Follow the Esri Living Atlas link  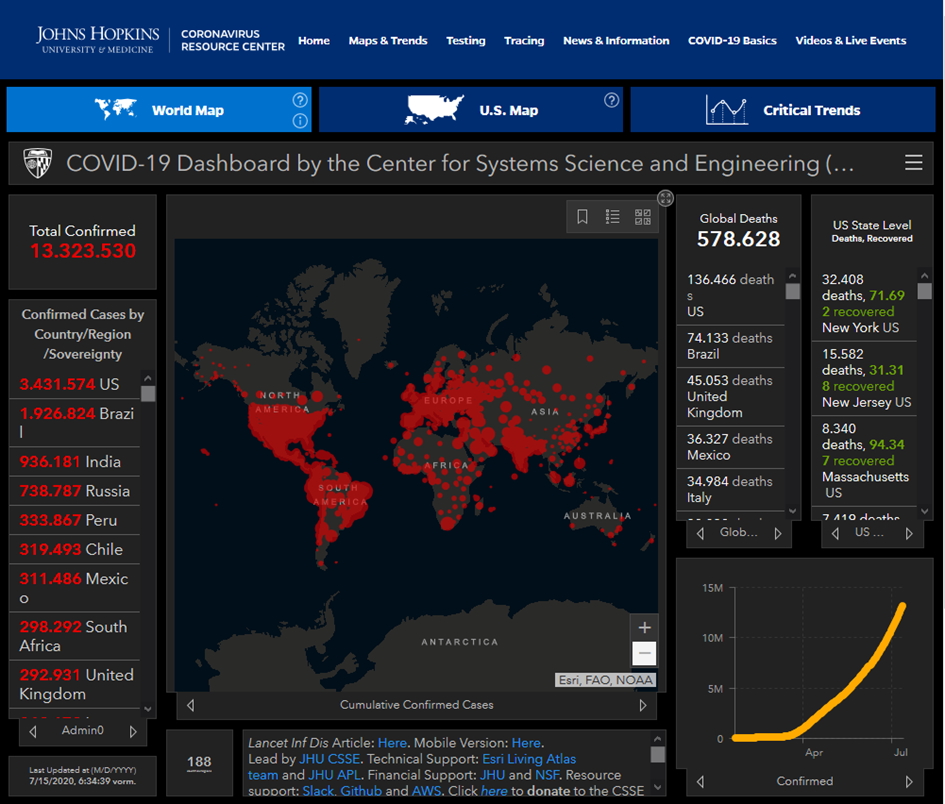(x=529, y=759)
